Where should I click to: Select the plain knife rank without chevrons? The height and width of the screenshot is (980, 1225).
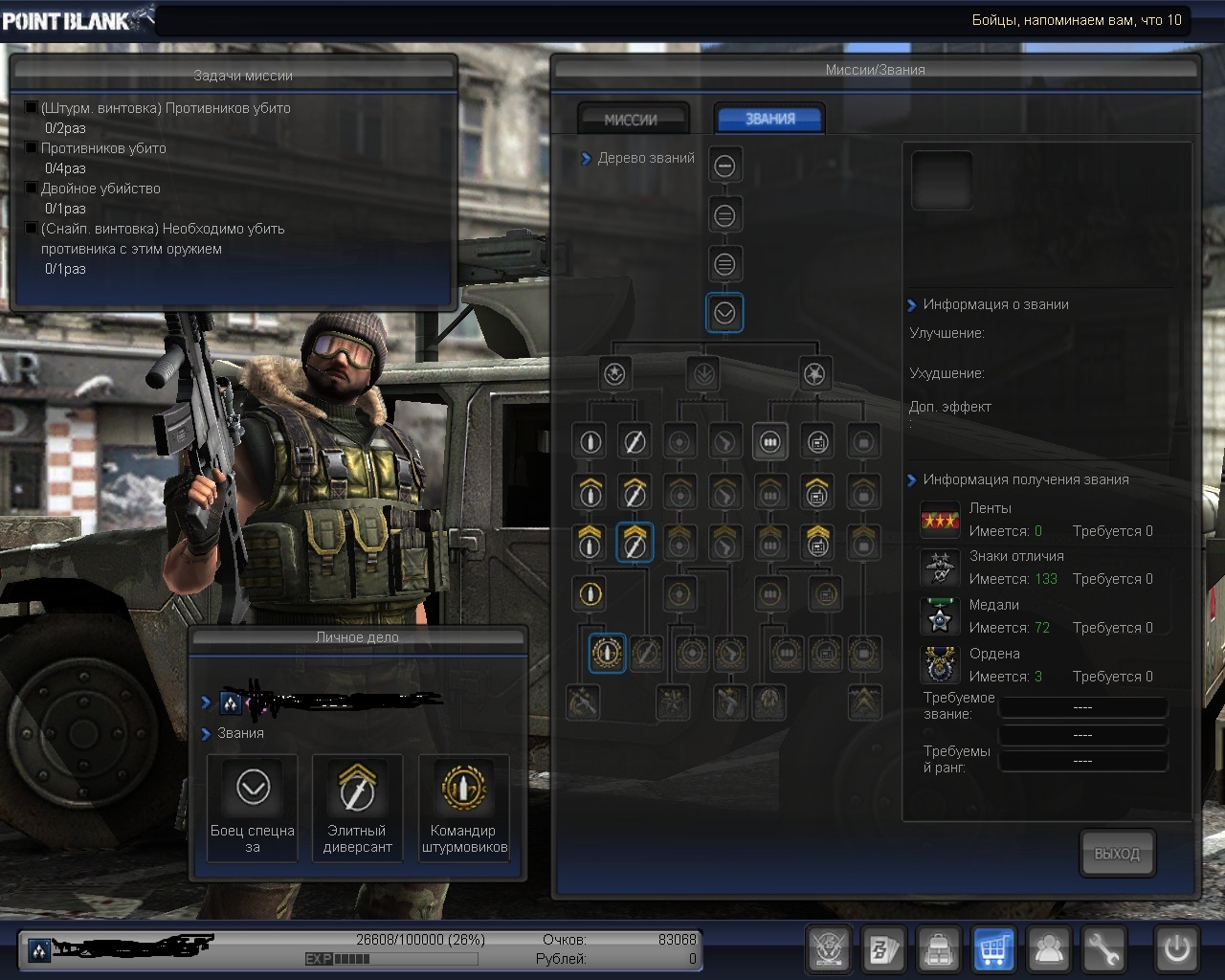click(x=634, y=442)
